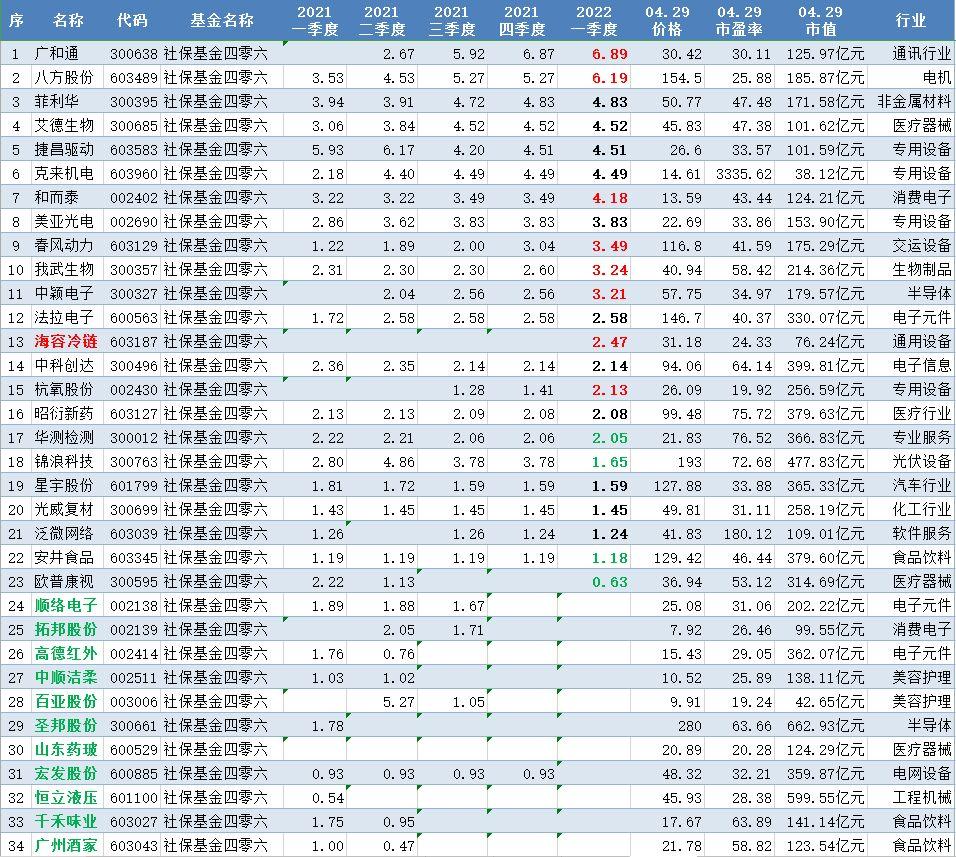Click the green value 2.05

(610, 438)
